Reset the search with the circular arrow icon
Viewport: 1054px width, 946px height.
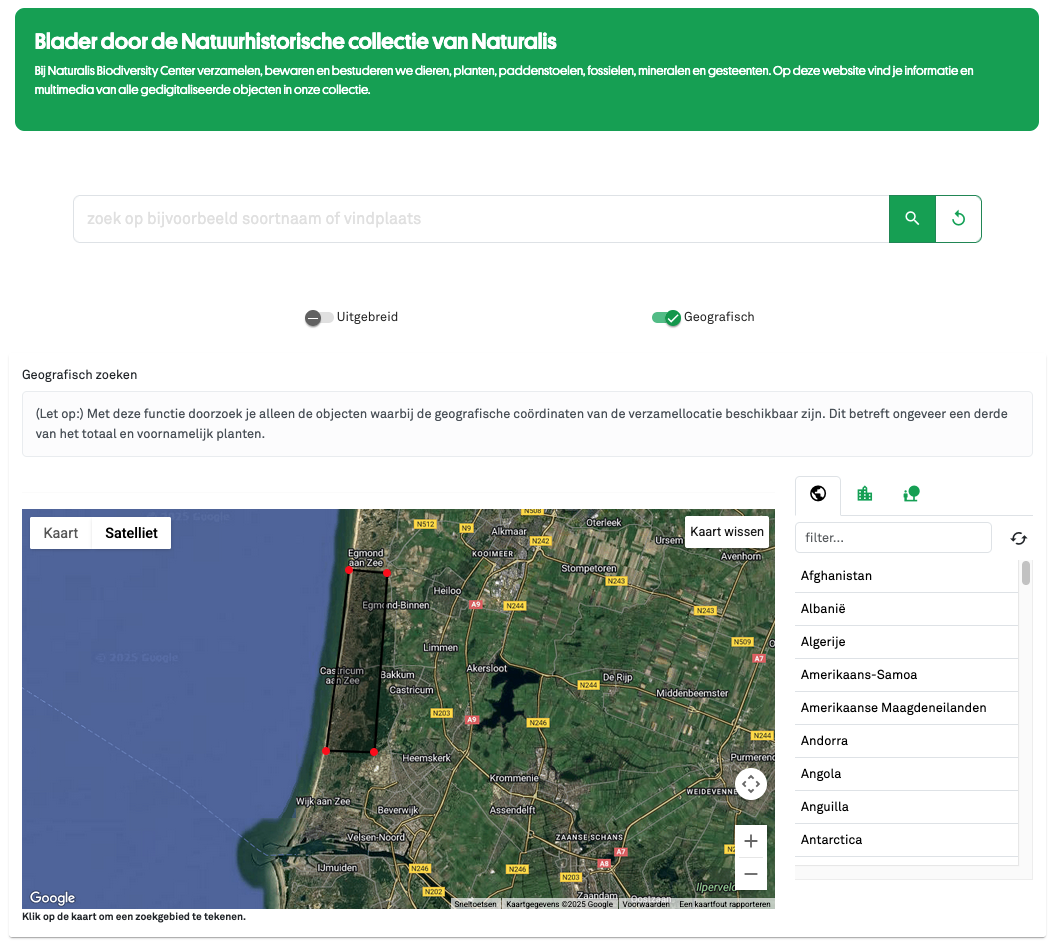[x=958, y=219]
